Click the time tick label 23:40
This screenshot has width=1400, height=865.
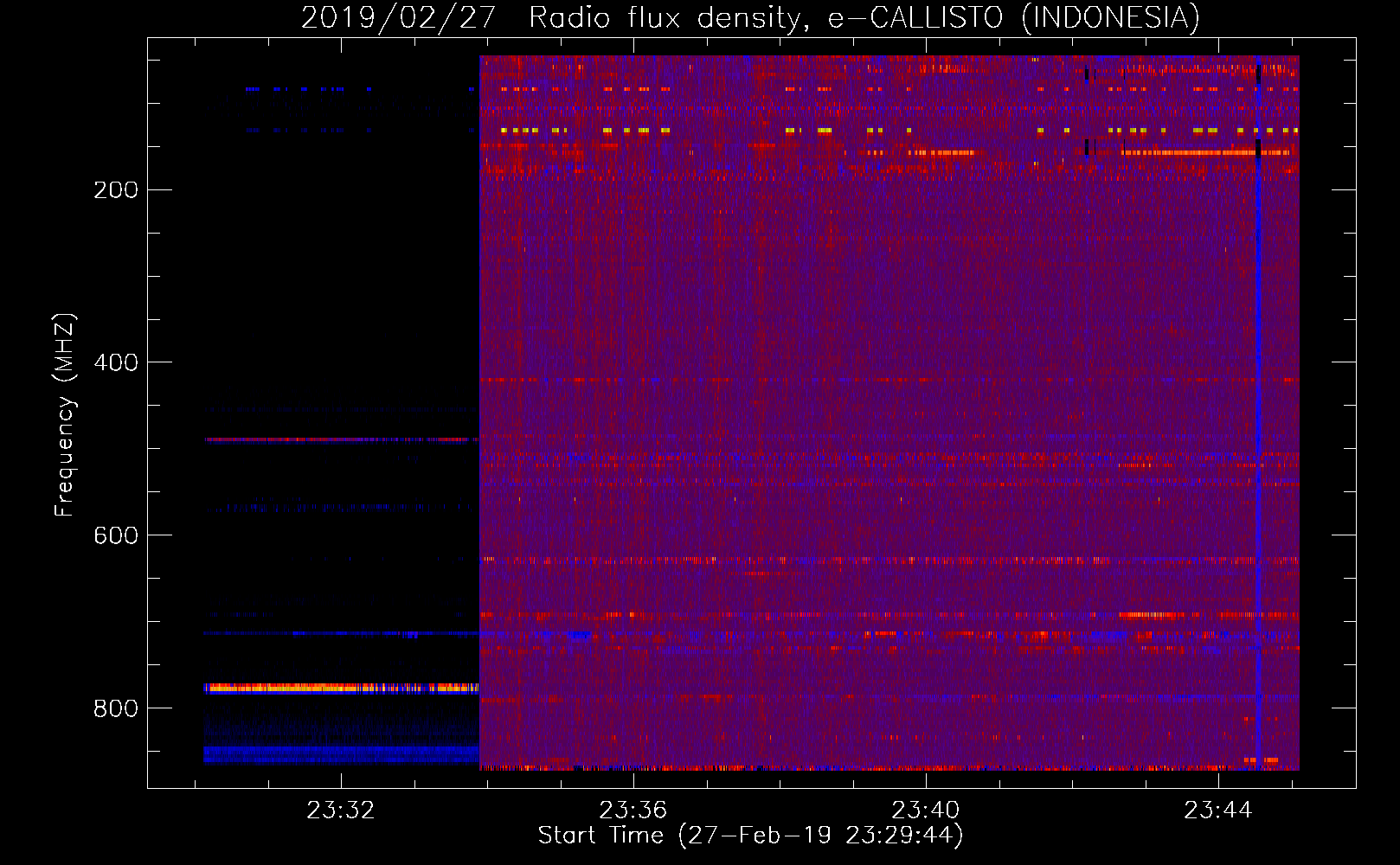pyautogui.click(x=926, y=811)
